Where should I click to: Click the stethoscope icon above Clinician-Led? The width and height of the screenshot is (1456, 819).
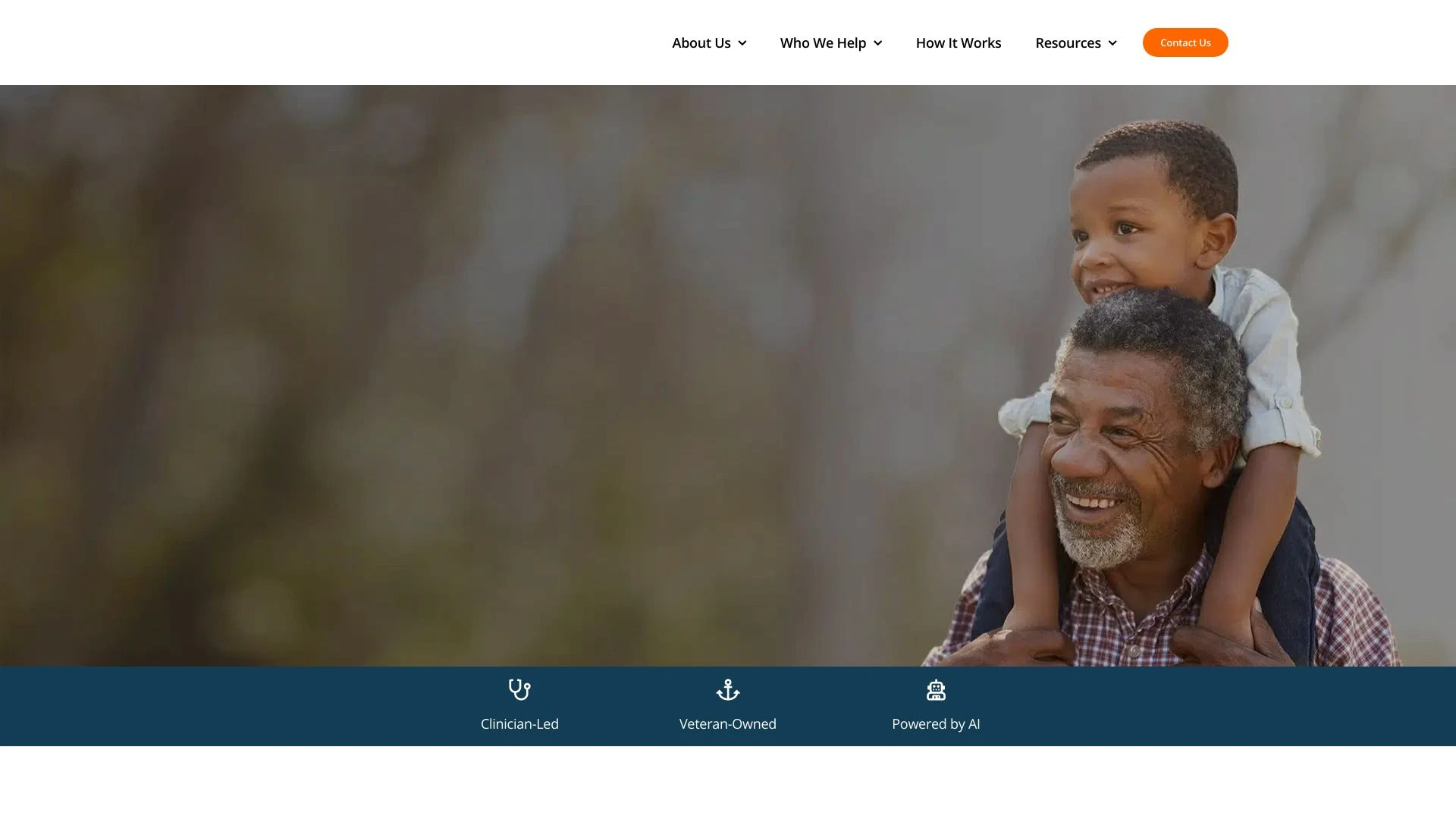(519, 690)
